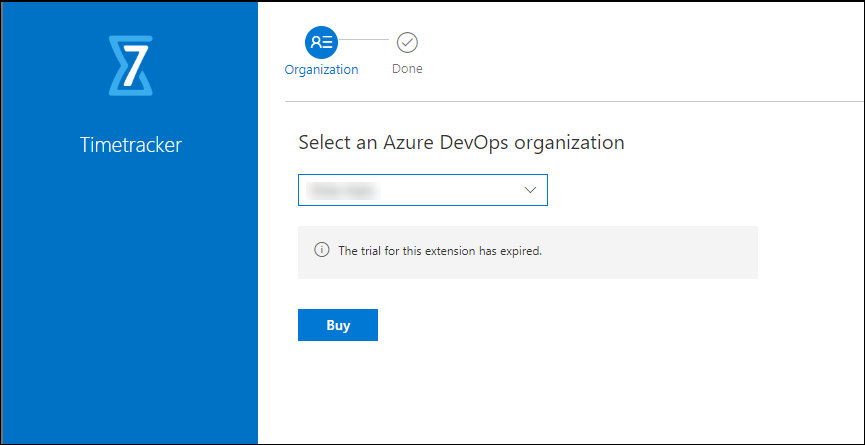The height and width of the screenshot is (445, 865).
Task: Click the Timetracker hourglass logo
Action: [x=131, y=66]
